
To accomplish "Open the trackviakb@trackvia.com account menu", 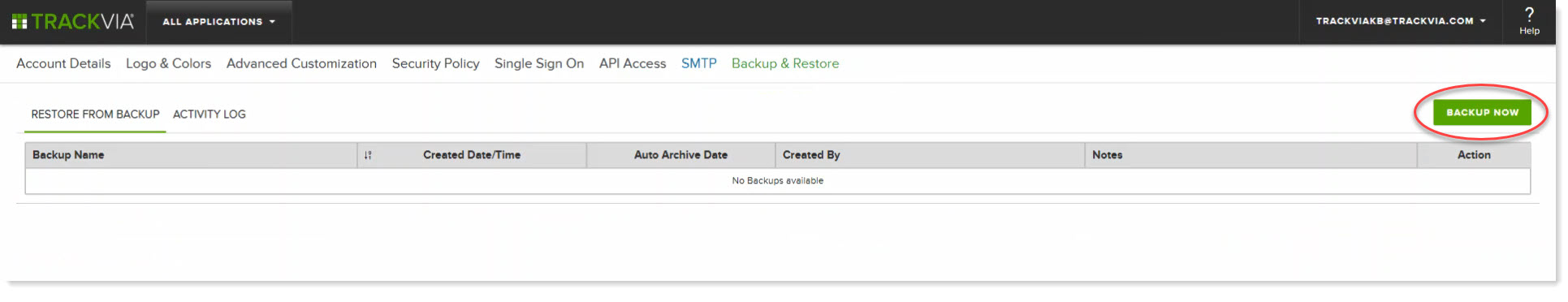I will pyautogui.click(x=1401, y=21).
